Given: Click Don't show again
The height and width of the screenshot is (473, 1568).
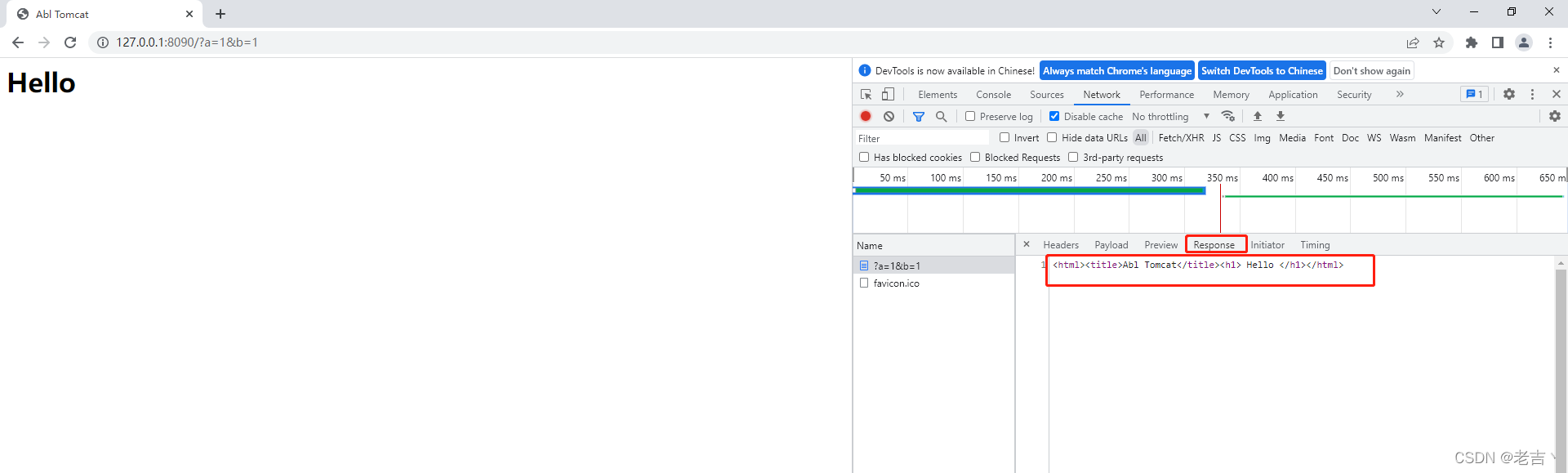Looking at the screenshot, I should coord(1372,71).
